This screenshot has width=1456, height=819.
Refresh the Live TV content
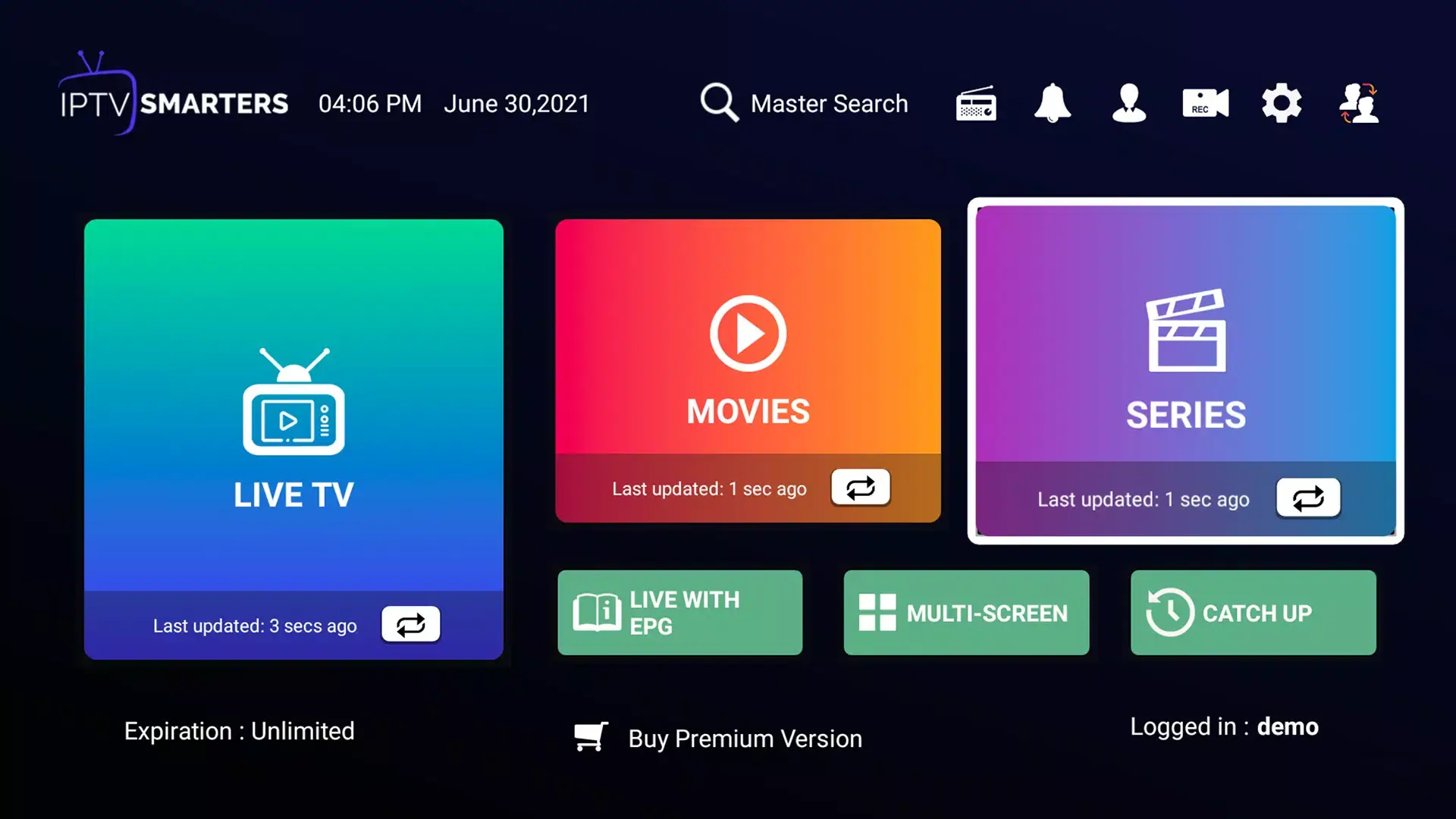[410, 623]
